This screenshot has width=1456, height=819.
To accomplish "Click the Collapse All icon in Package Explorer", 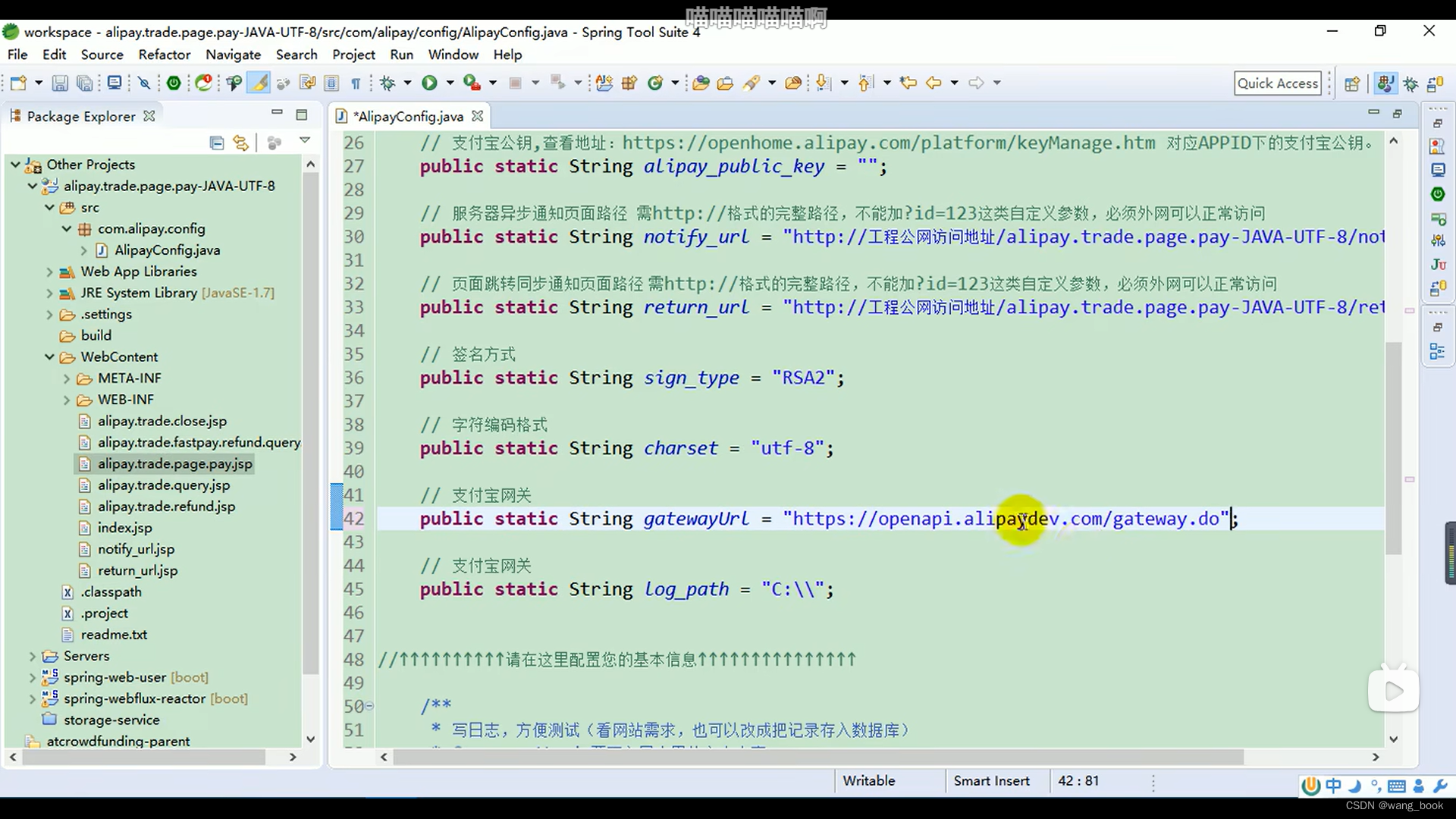I will tap(216, 142).
